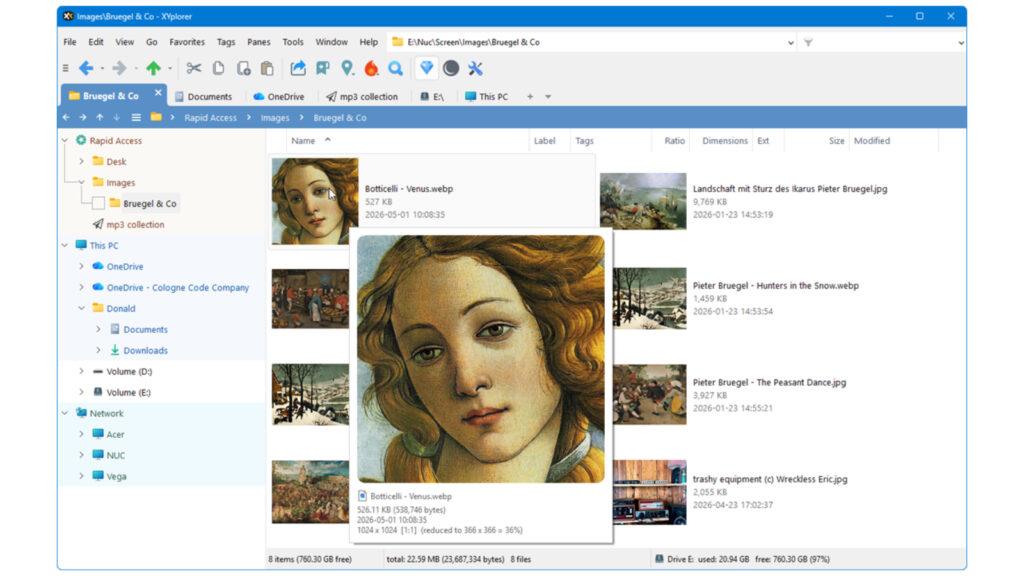Open the Tags menu
Image resolution: width=1024 pixels, height=576 pixels.
point(226,42)
